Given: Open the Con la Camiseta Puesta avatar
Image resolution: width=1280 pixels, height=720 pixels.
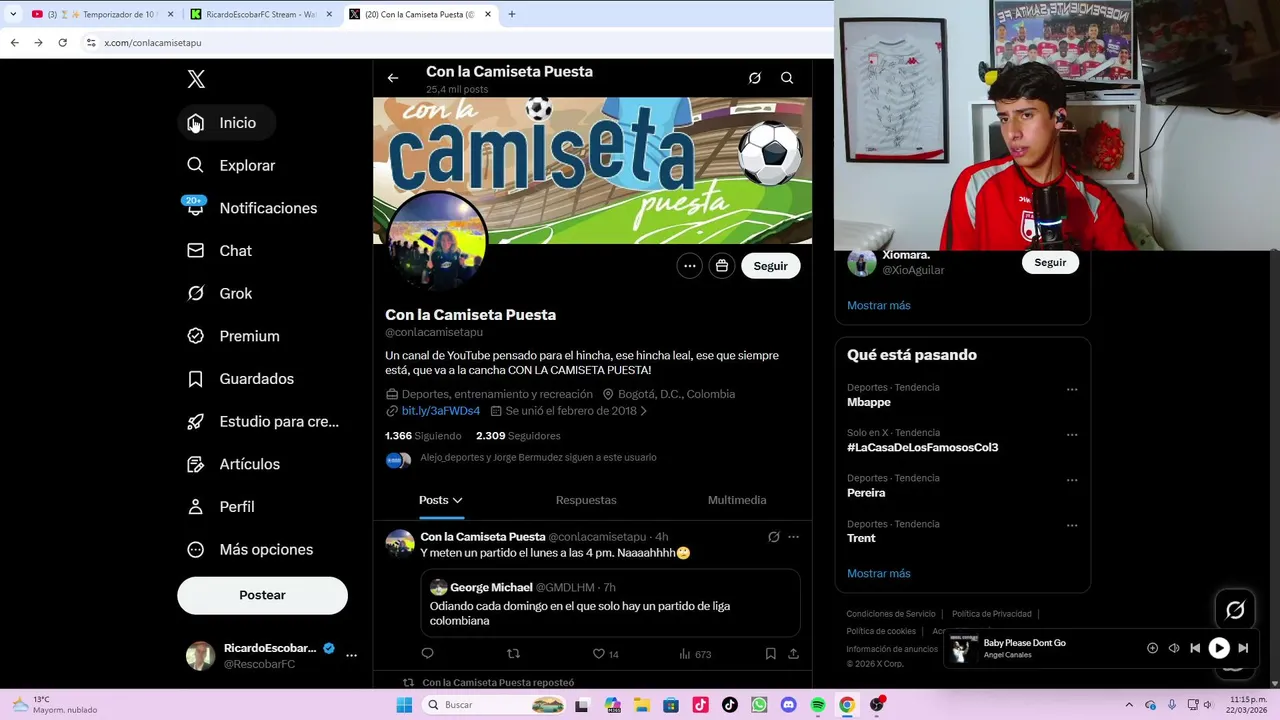Looking at the screenshot, I should pyautogui.click(x=437, y=241).
